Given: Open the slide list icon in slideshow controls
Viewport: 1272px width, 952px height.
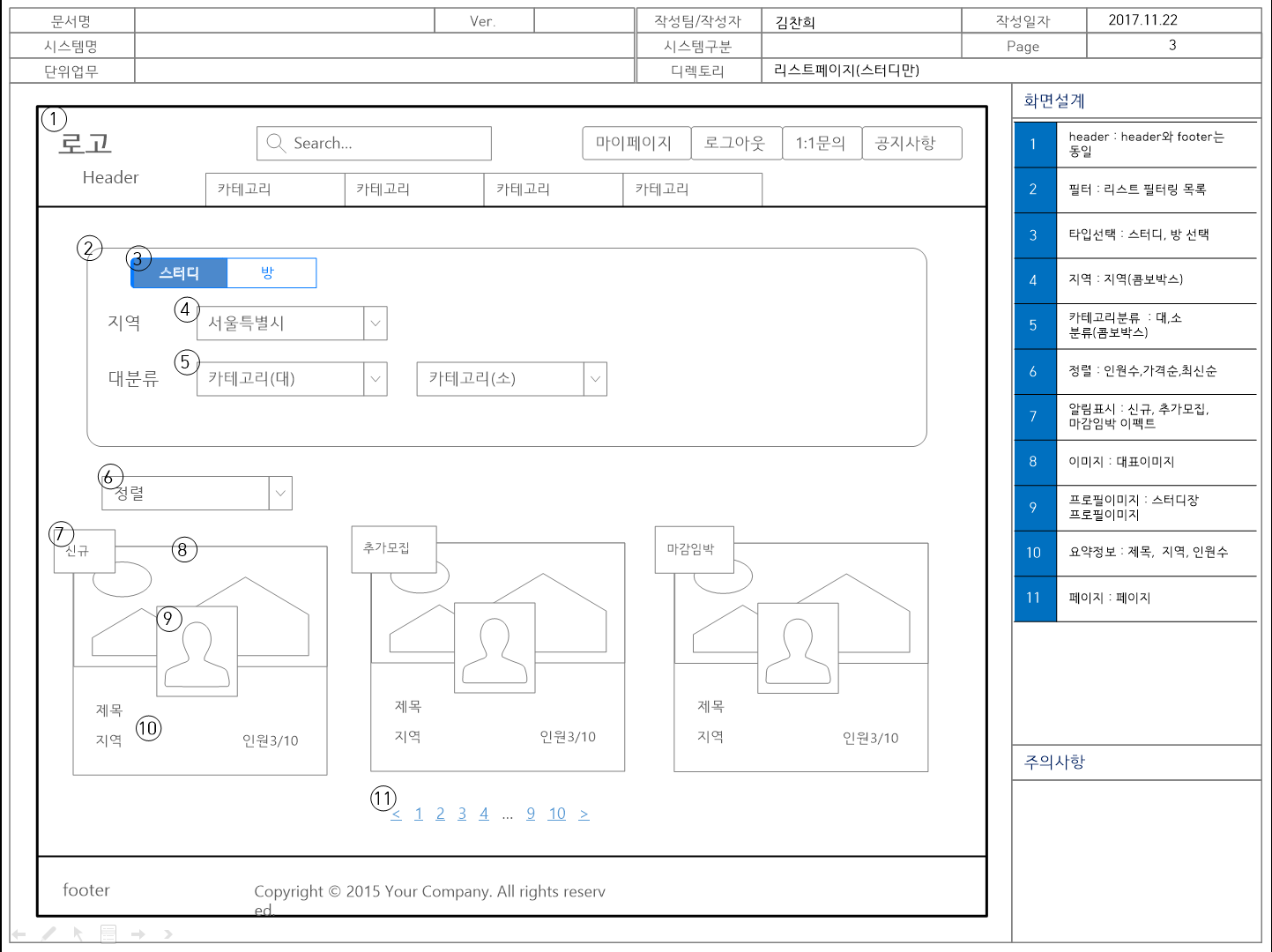Looking at the screenshot, I should pos(108,933).
